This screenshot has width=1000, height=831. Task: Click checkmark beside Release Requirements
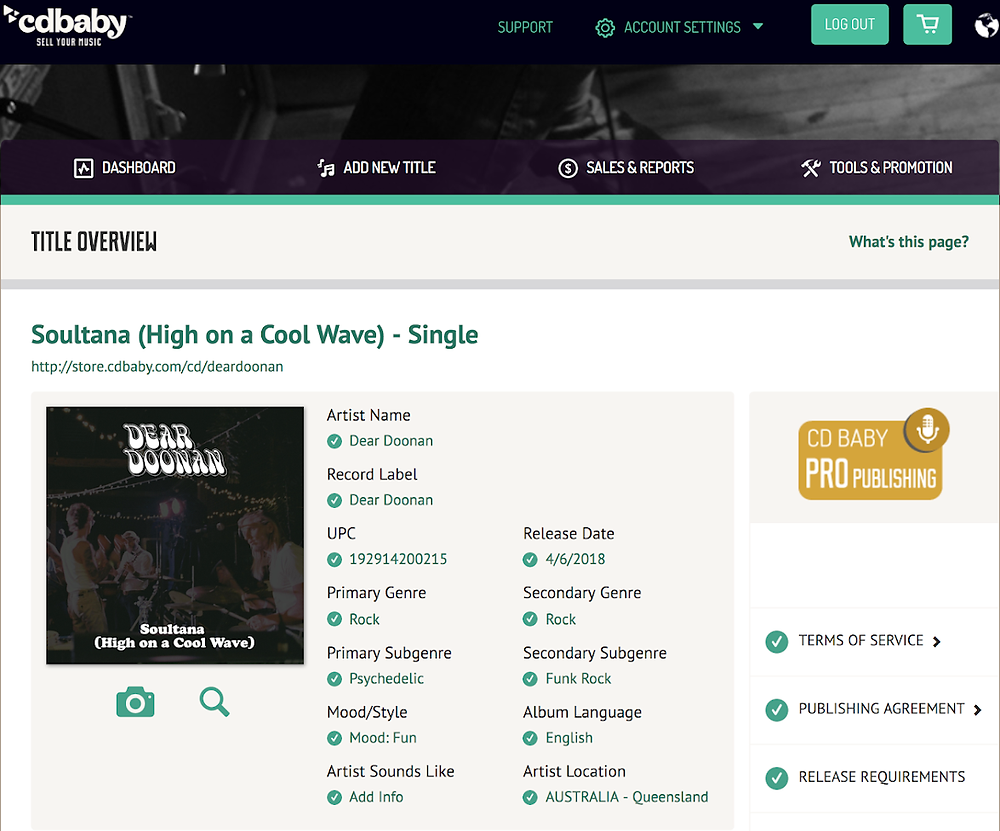777,778
